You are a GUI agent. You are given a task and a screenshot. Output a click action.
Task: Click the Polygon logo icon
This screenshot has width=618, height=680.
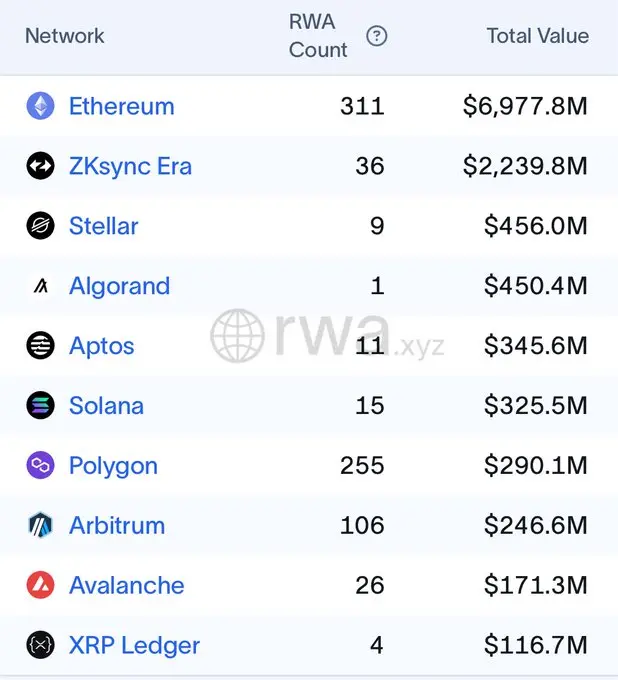[x=40, y=466]
